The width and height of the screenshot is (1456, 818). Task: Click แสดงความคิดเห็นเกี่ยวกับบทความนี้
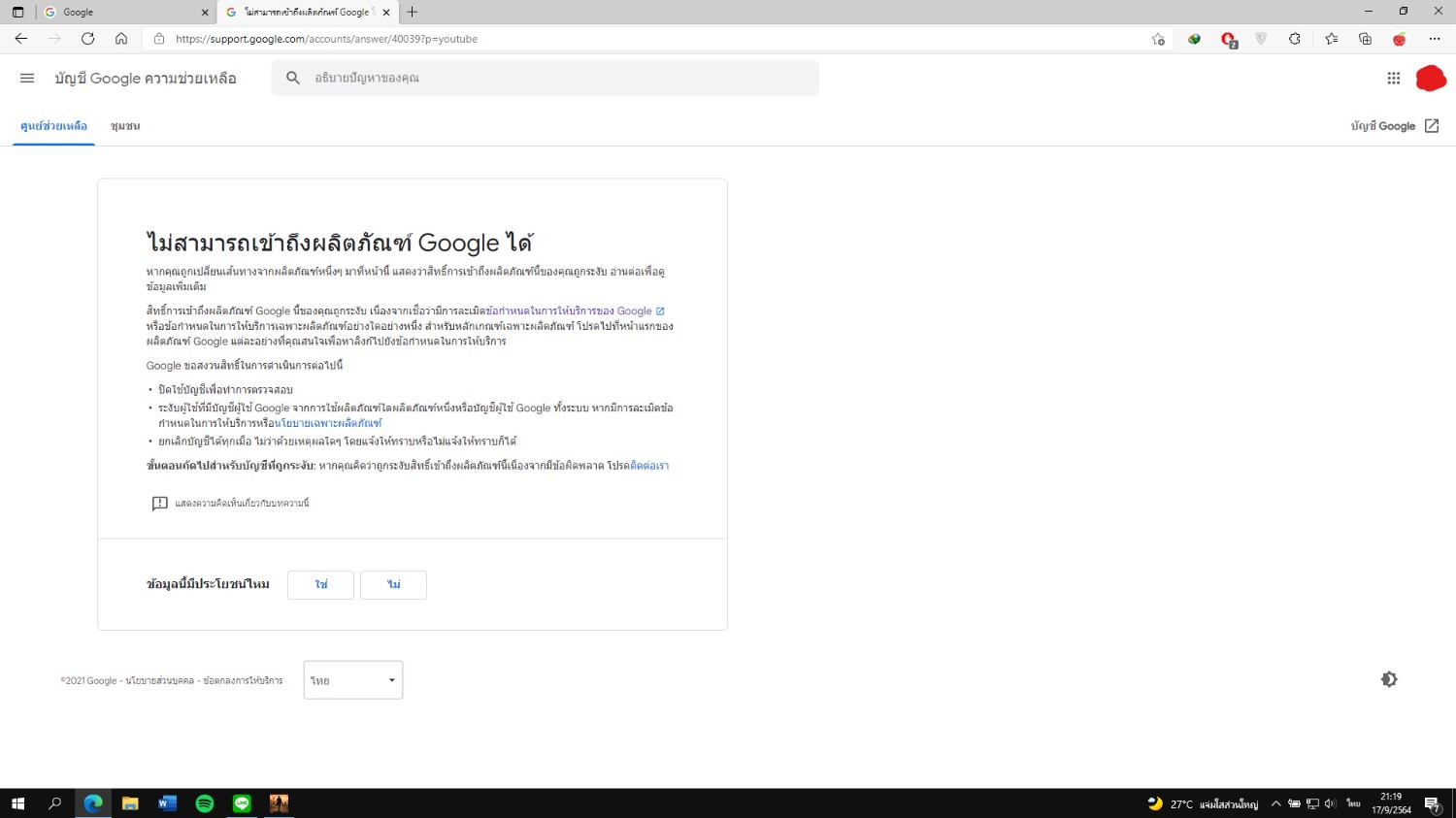pyautogui.click(x=242, y=504)
